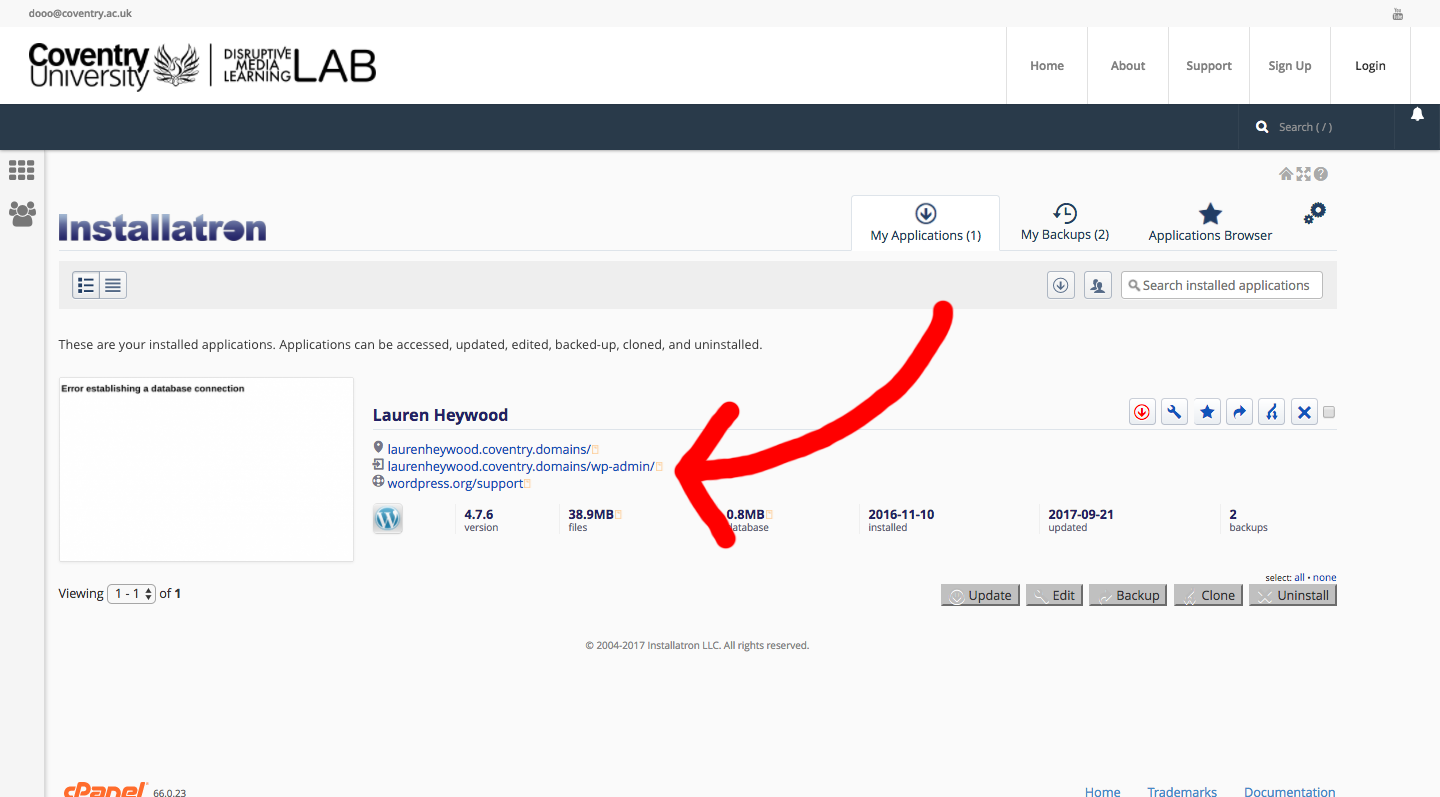Click the select 'none' link

click(x=1325, y=578)
